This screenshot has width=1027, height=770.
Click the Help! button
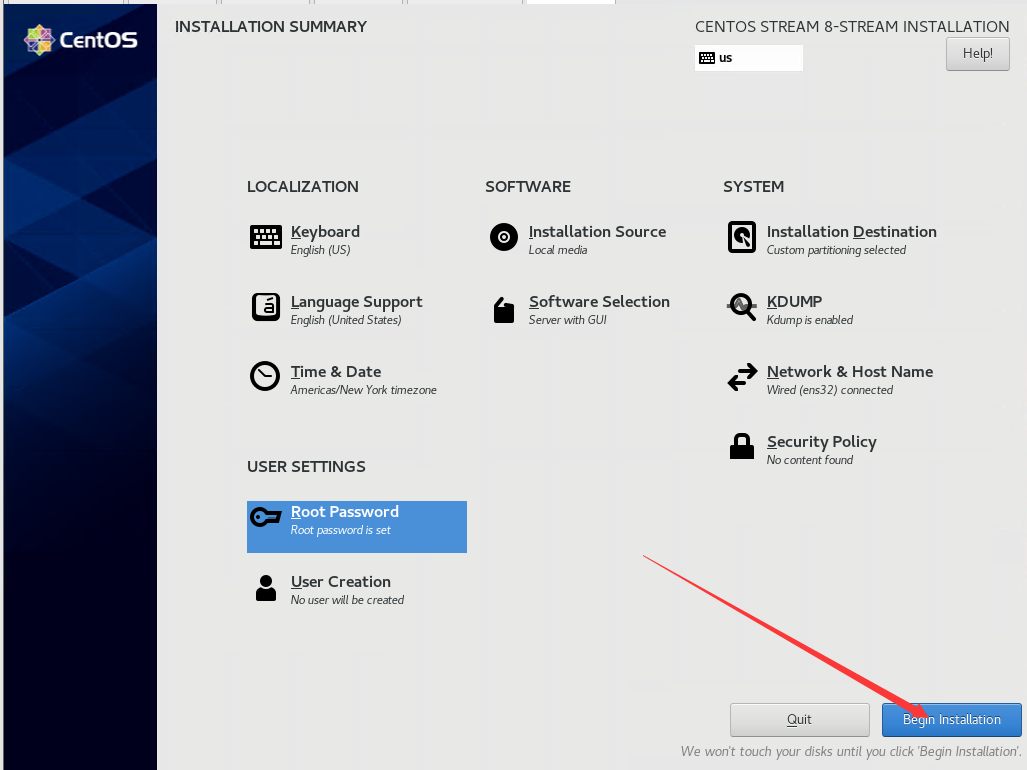click(978, 54)
